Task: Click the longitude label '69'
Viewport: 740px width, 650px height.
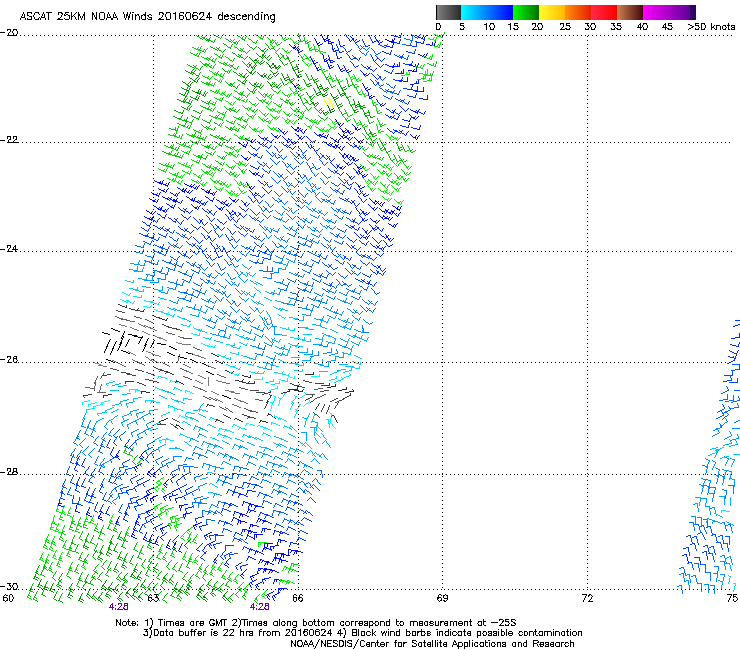Action: 442,599
